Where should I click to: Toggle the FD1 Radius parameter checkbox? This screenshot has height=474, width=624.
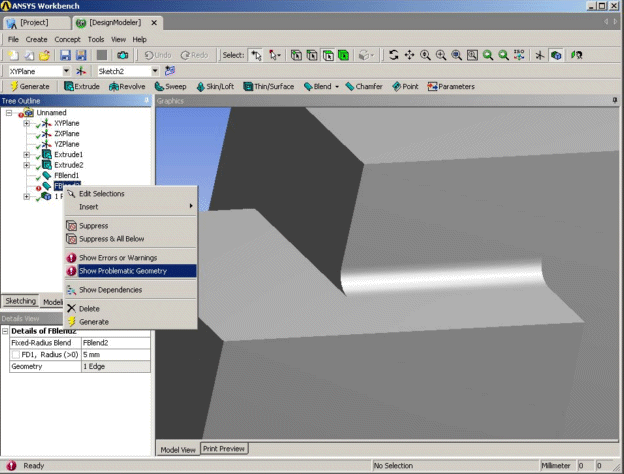pos(14,354)
